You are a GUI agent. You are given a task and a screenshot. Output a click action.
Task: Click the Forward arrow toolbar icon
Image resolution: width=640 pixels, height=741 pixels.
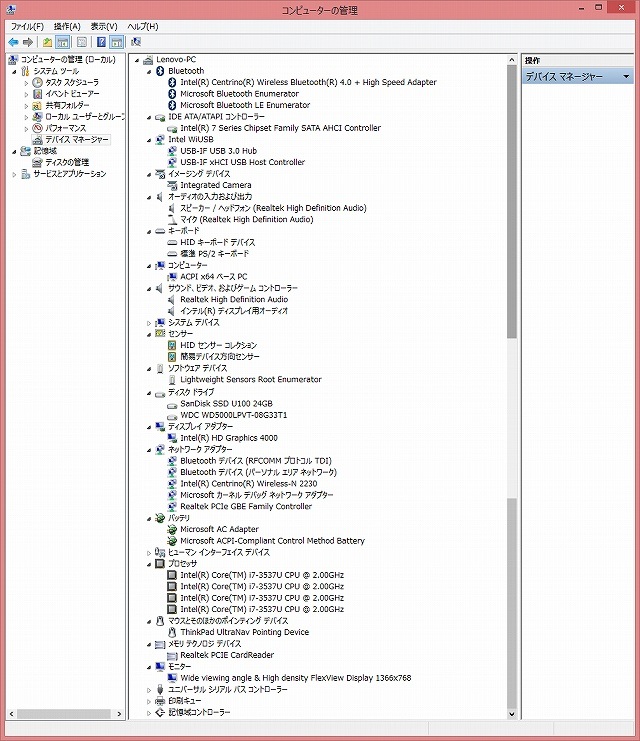click(28, 43)
